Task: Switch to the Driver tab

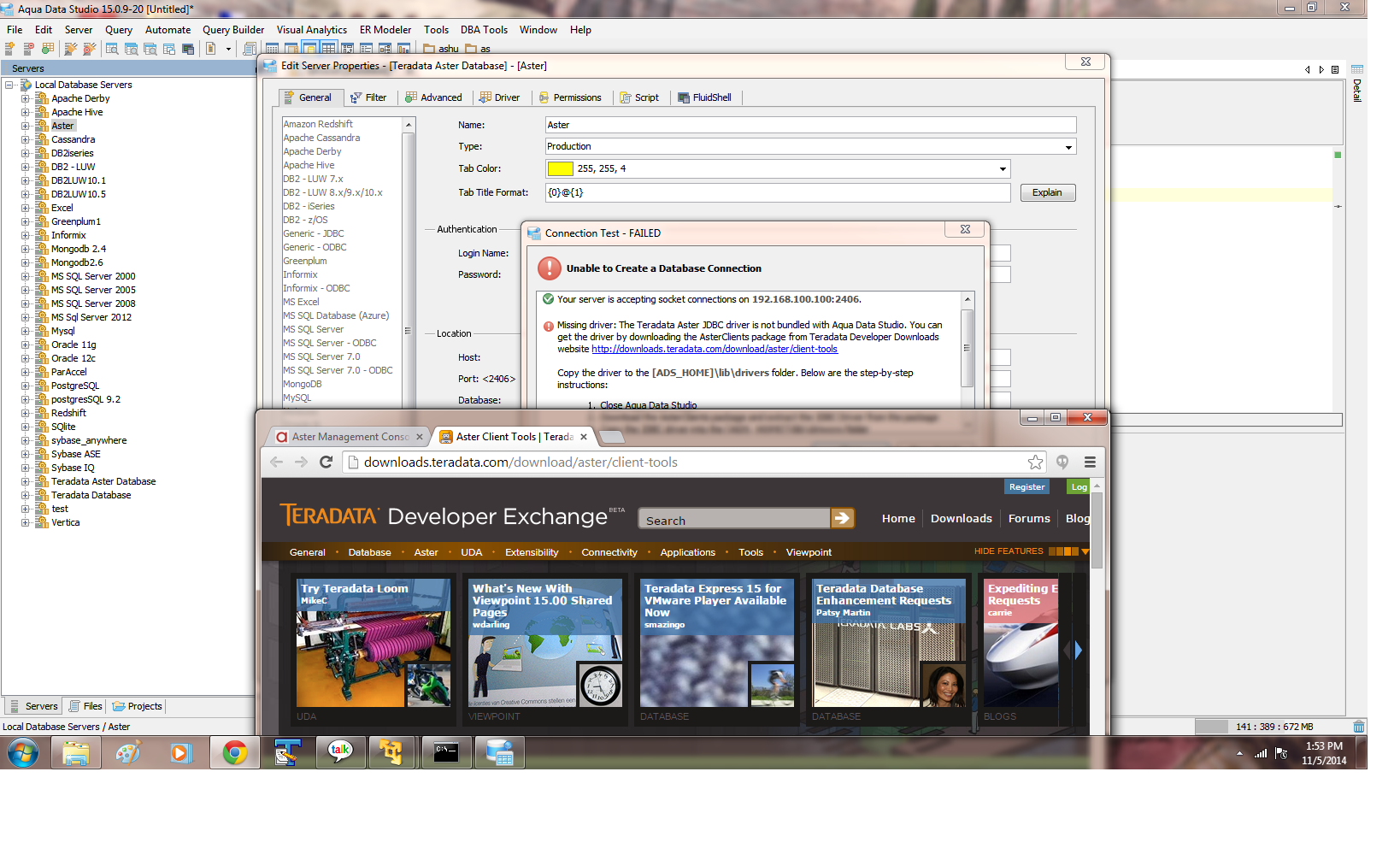Action: (x=500, y=97)
